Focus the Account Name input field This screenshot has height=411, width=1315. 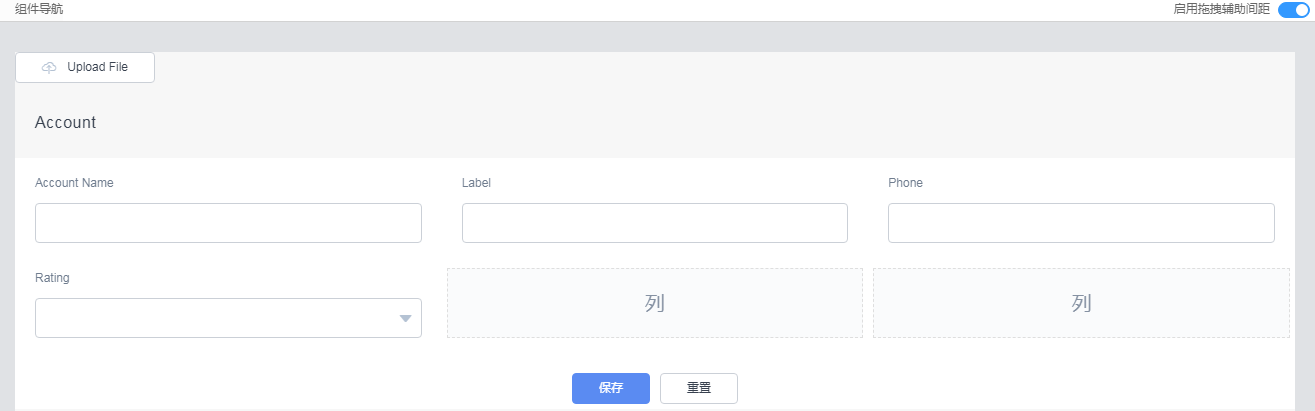[x=228, y=223]
